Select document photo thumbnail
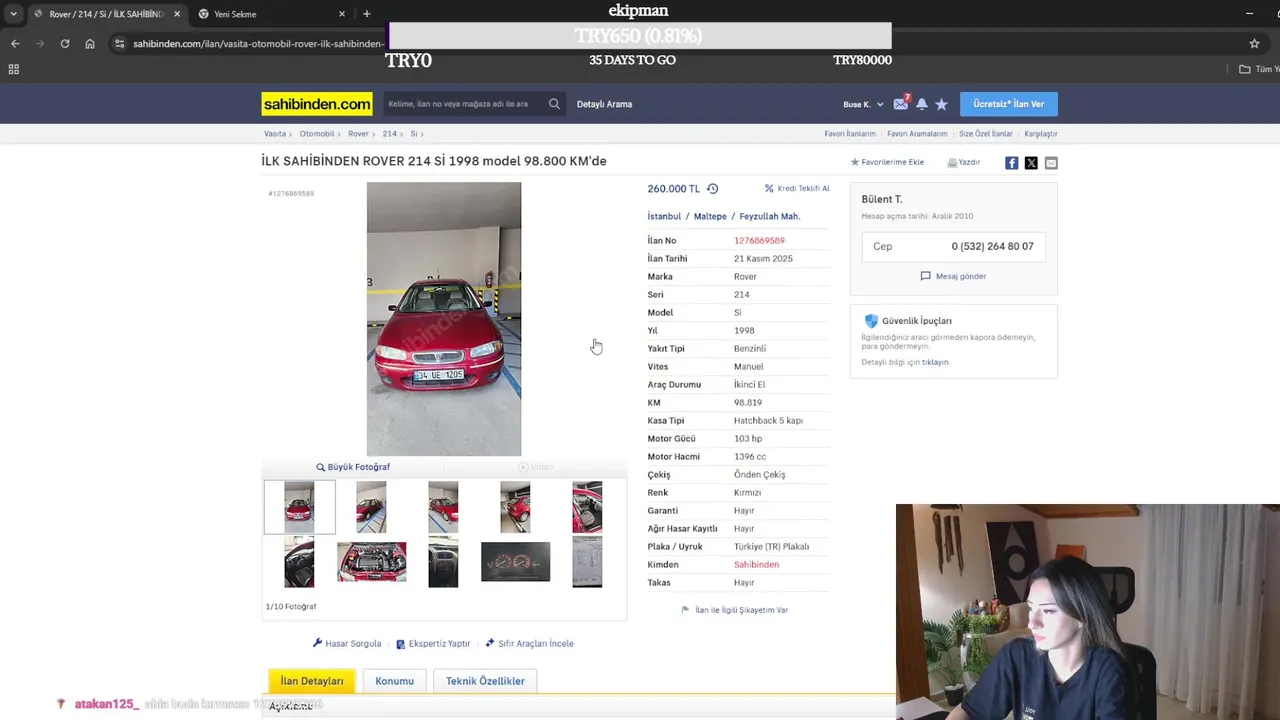 point(587,562)
